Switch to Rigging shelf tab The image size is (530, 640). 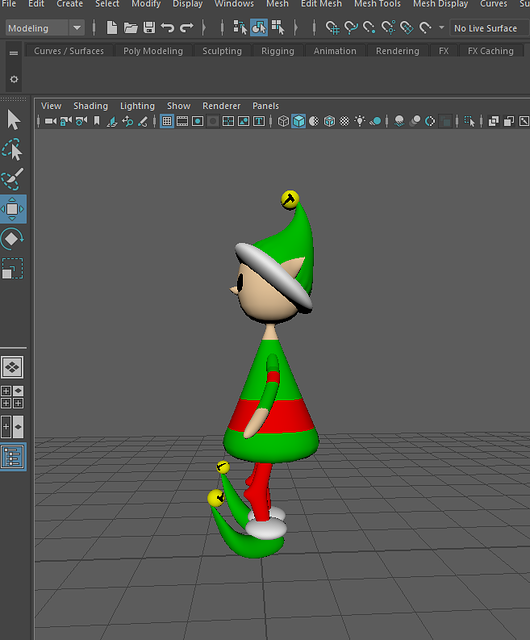pos(278,51)
